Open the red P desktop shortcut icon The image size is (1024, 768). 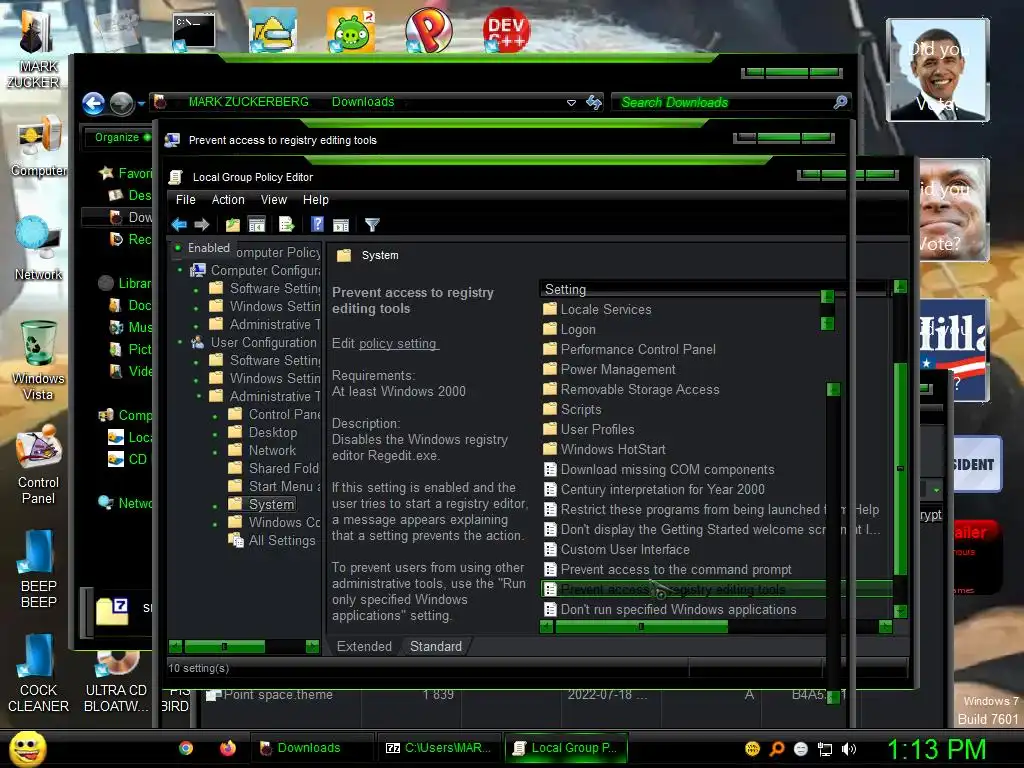coord(428,30)
